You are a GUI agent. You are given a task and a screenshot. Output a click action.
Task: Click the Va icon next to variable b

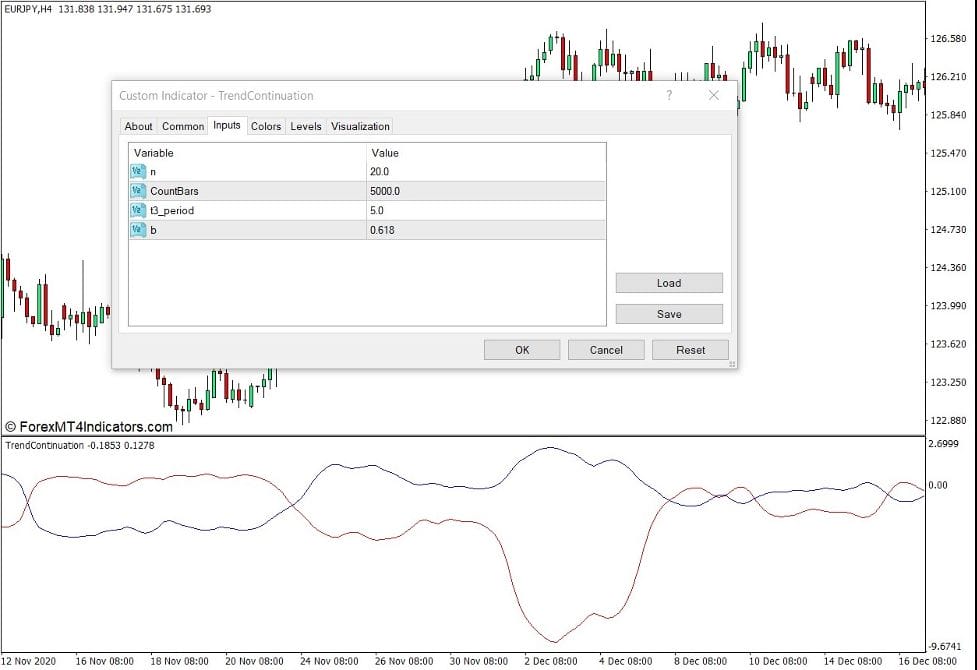[x=139, y=230]
